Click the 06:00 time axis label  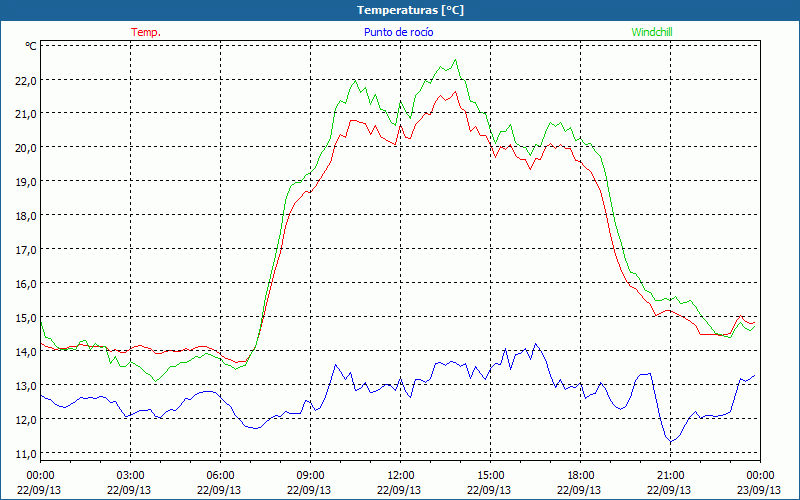tap(220, 476)
